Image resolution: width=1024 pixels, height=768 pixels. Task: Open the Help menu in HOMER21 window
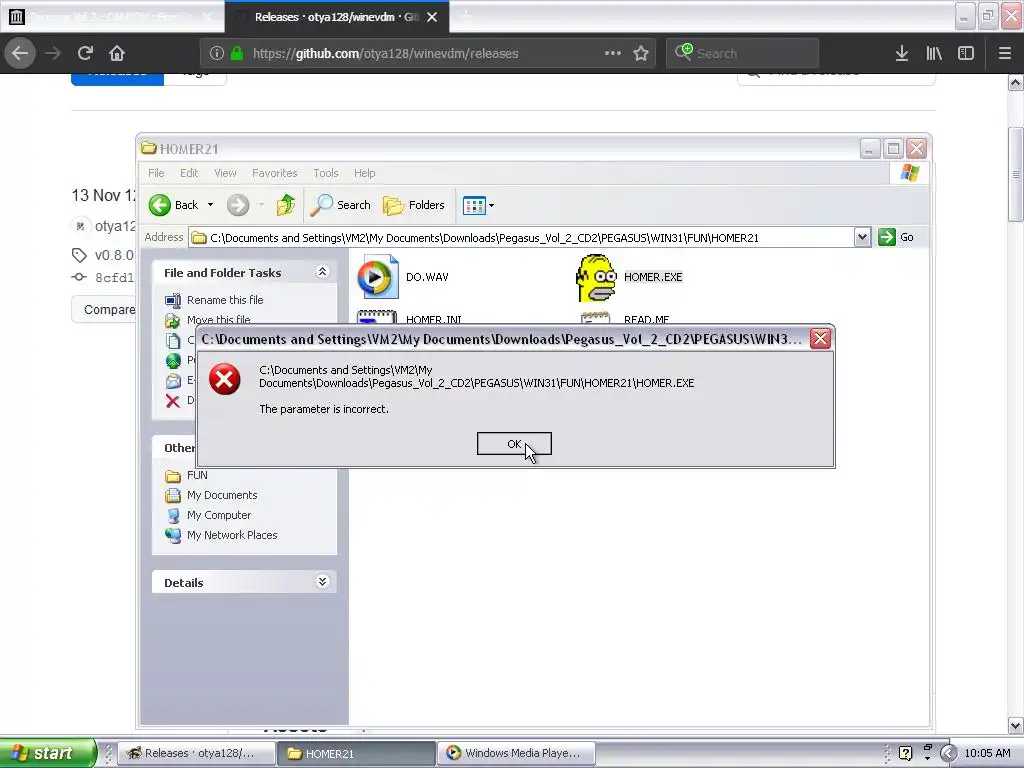click(x=364, y=173)
